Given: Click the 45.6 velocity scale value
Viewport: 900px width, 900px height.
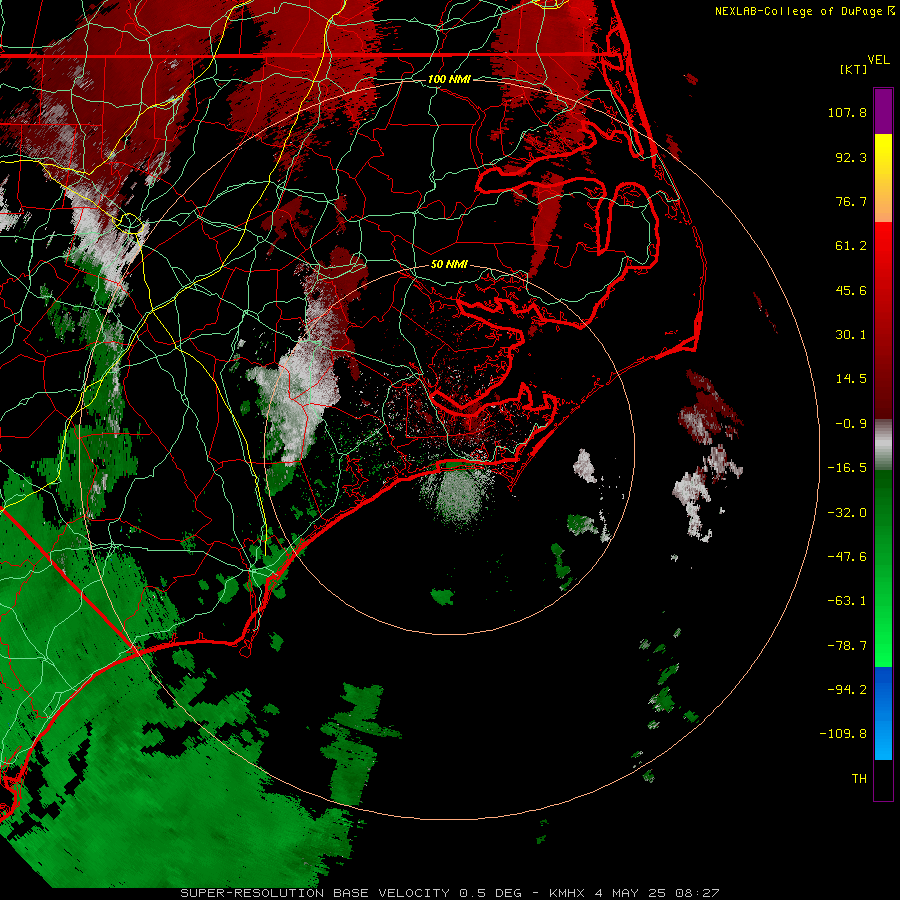Looking at the screenshot, I should point(851,290).
